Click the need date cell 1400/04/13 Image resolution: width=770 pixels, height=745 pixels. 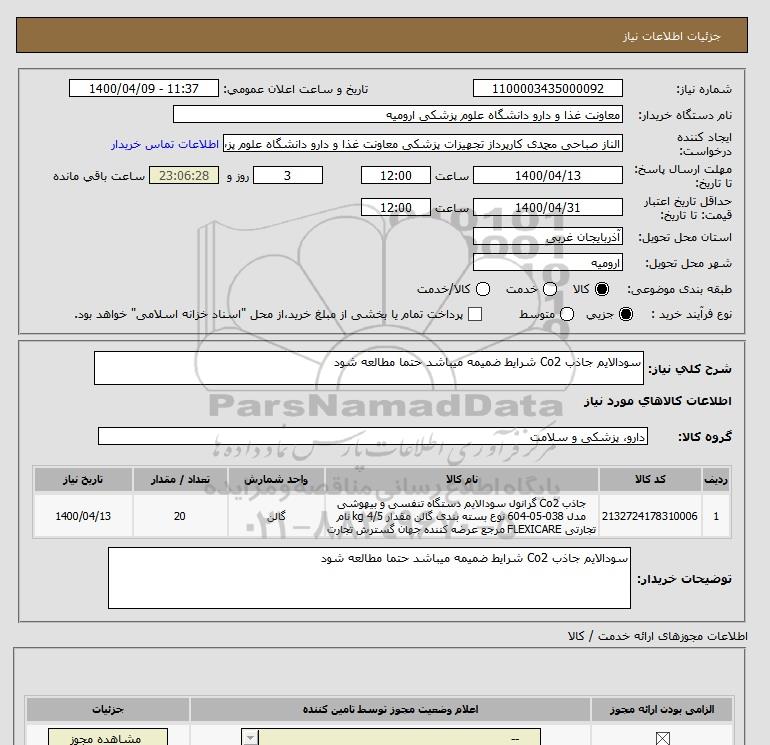(x=83, y=516)
